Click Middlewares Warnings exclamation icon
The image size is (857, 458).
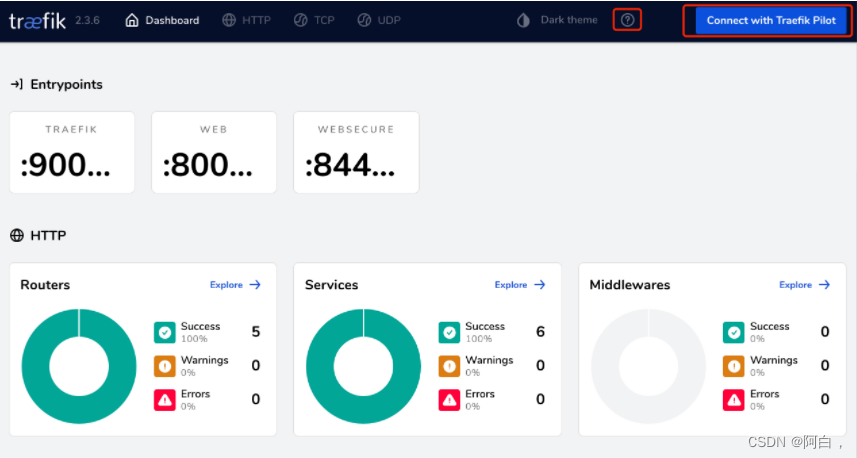pyautogui.click(x=733, y=366)
